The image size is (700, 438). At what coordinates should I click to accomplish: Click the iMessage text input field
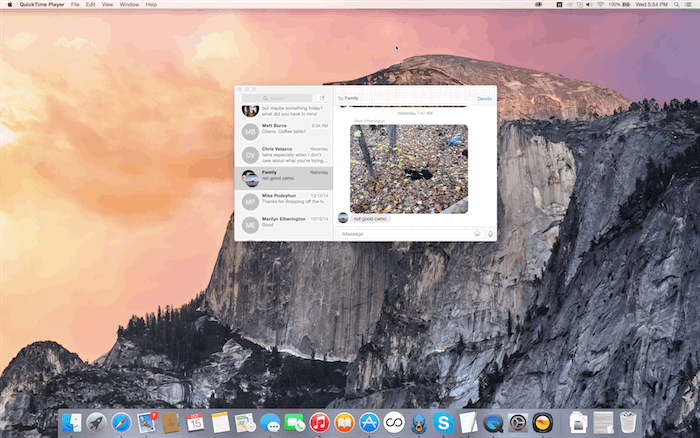[x=410, y=234]
